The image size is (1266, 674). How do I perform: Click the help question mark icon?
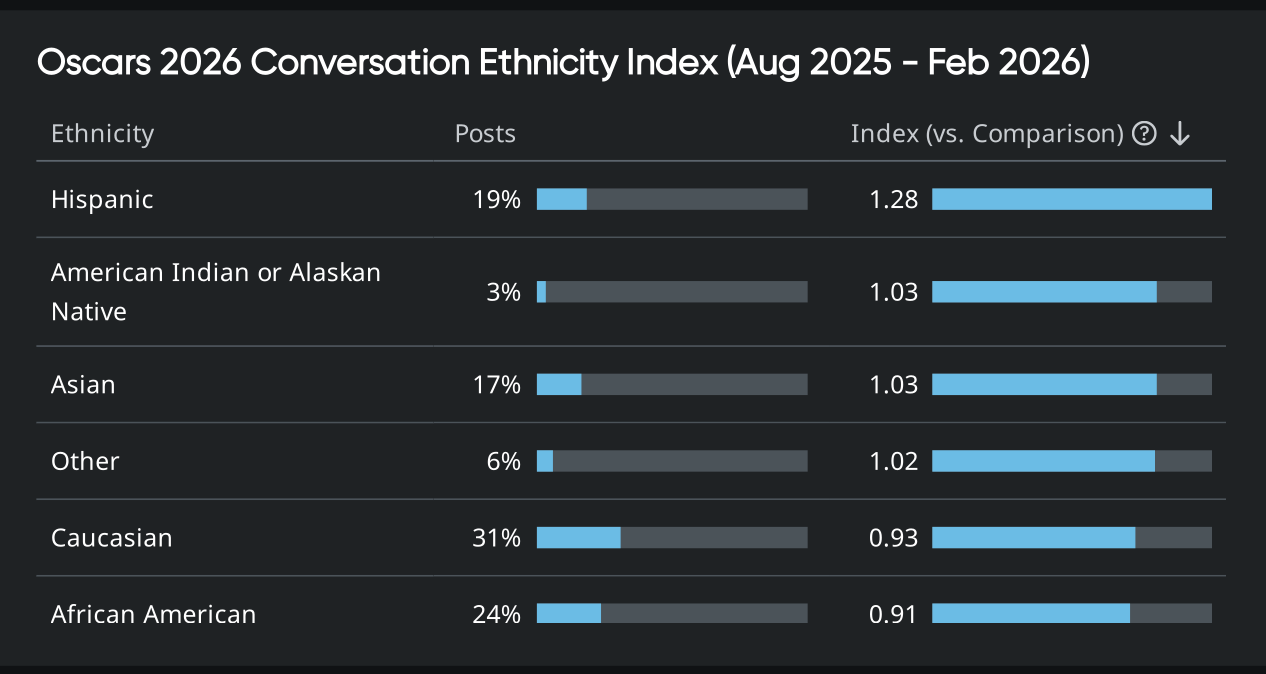click(x=1144, y=134)
